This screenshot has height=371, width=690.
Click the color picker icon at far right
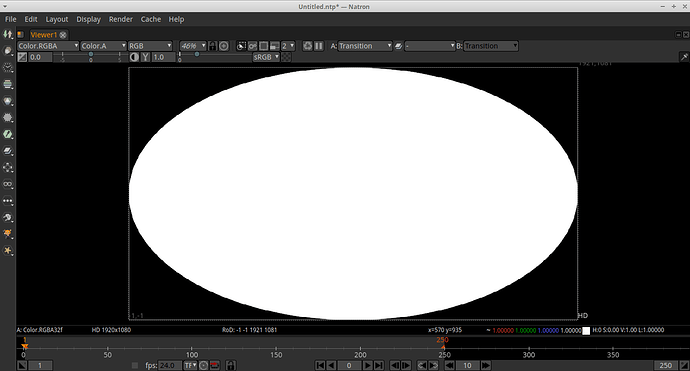[684, 57]
